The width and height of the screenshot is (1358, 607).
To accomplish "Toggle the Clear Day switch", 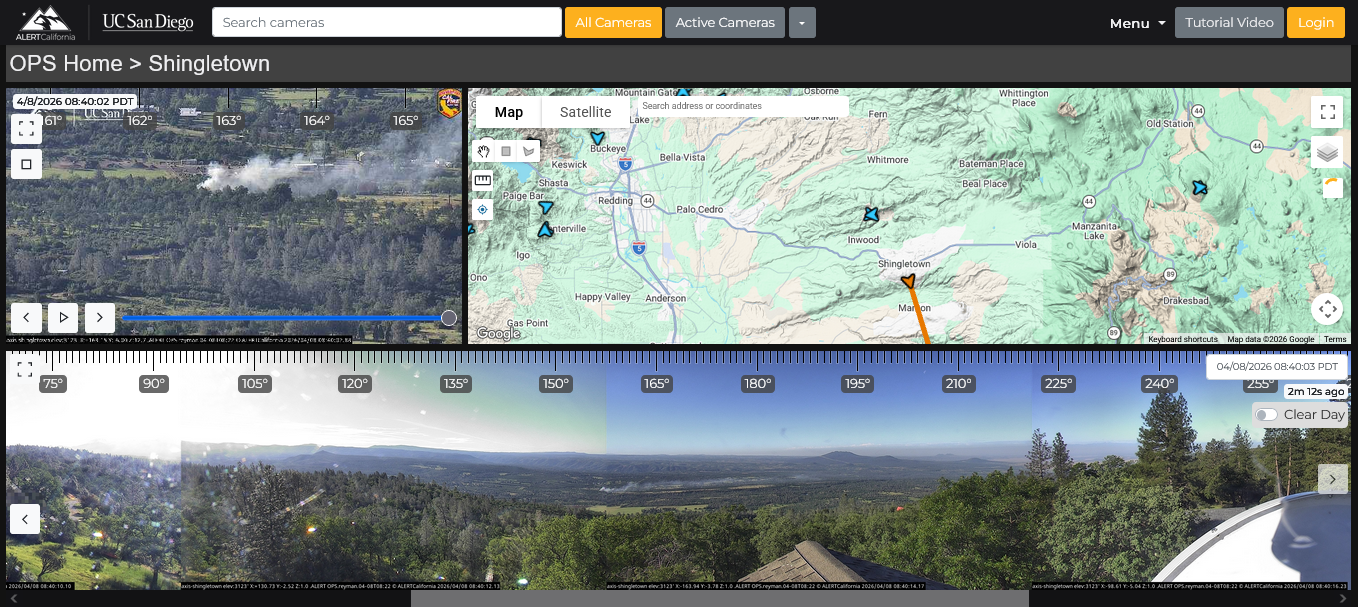I will click(1267, 415).
